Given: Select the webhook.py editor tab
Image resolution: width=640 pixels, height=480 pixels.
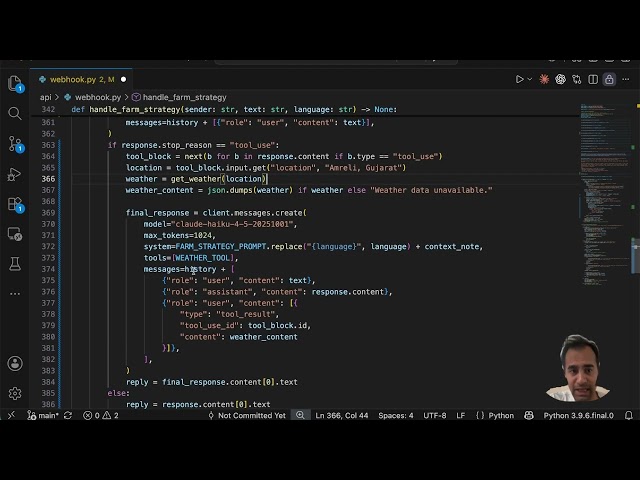Looking at the screenshot, I should [81, 80].
